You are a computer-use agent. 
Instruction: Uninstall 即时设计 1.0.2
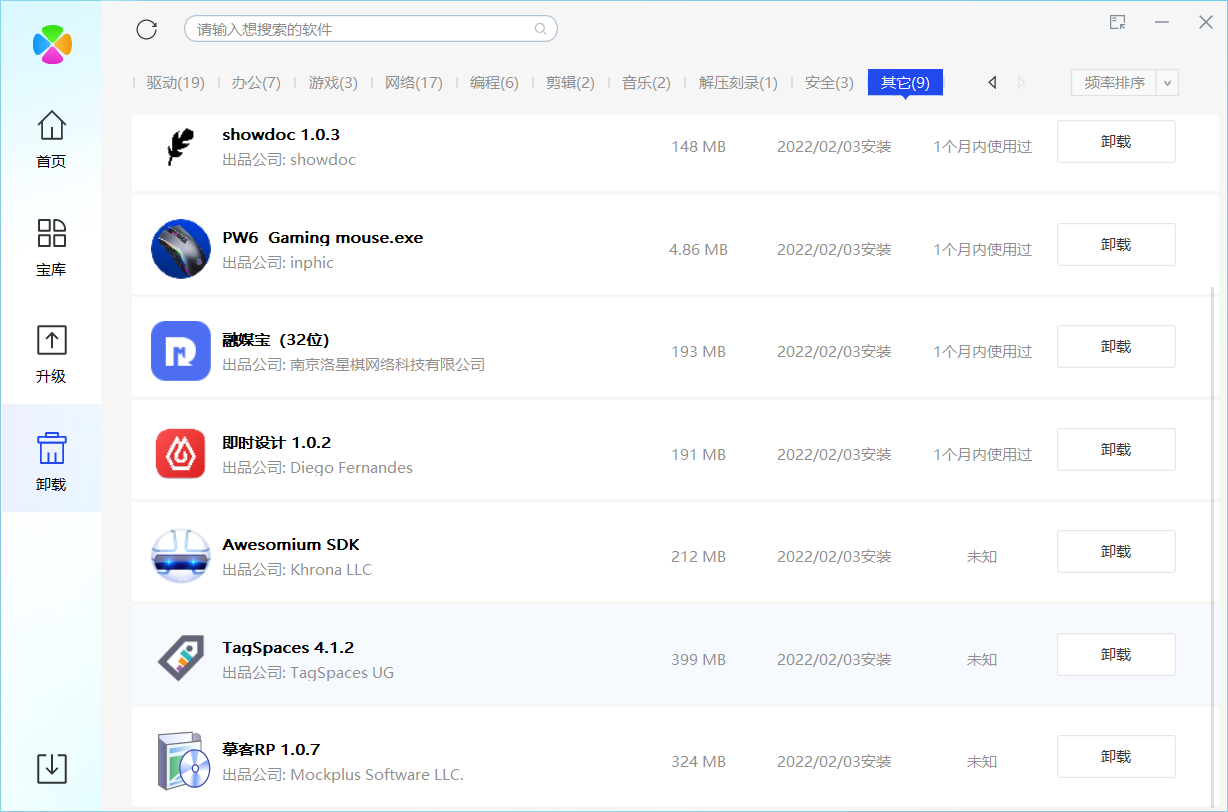tap(1116, 449)
